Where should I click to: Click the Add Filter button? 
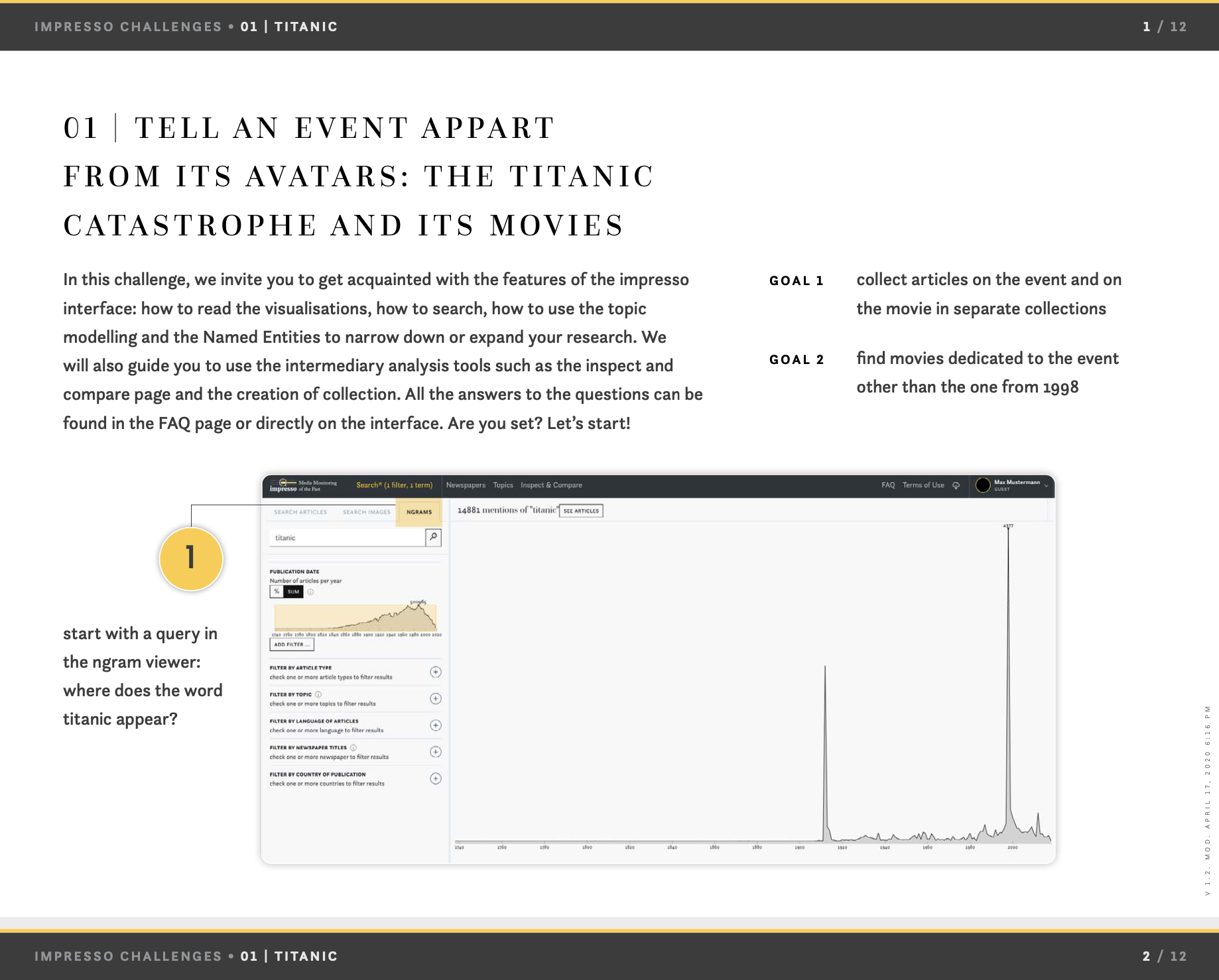292,644
